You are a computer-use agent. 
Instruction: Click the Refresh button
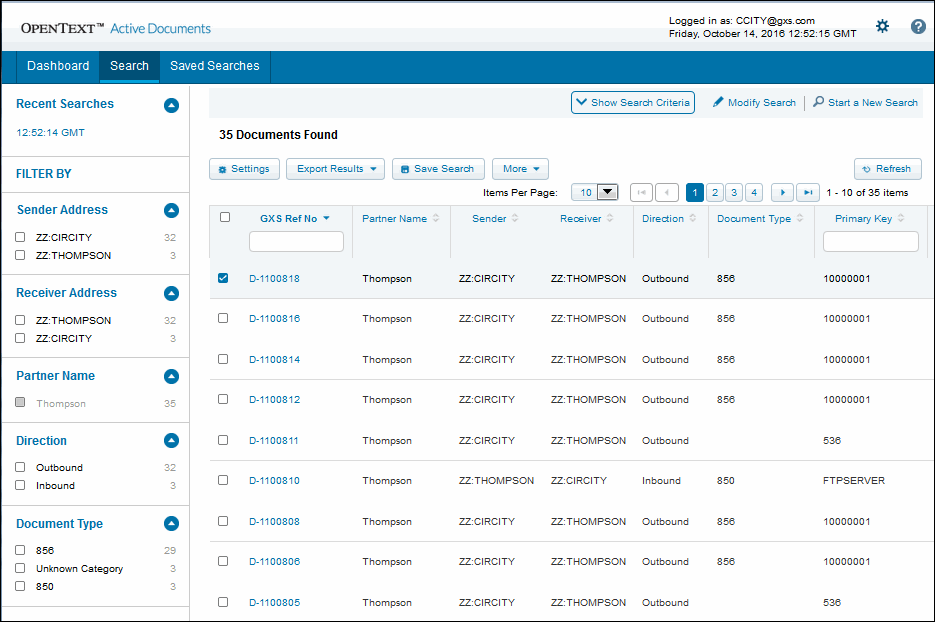coord(887,169)
